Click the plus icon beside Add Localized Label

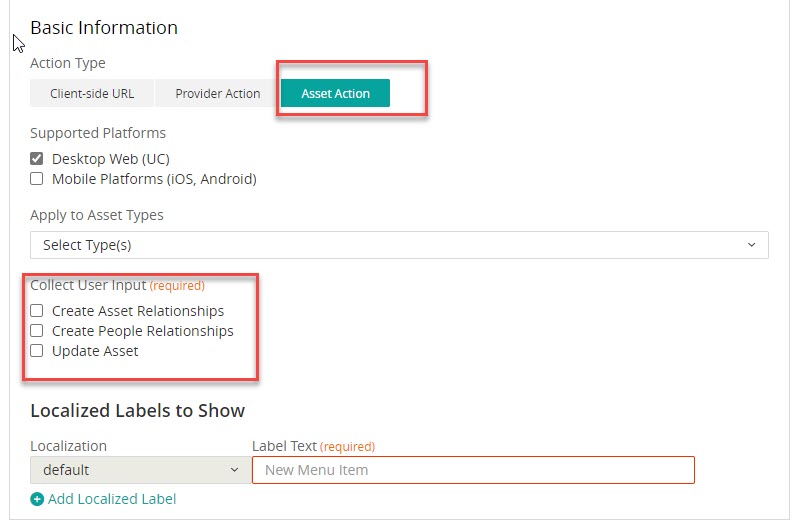click(37, 499)
